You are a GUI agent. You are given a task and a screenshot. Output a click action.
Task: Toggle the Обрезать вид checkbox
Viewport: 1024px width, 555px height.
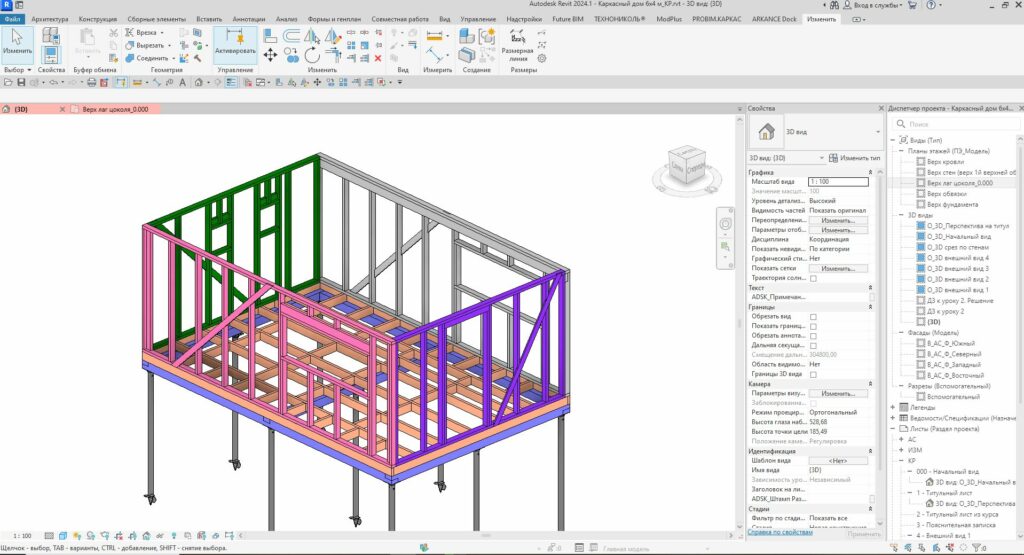(x=813, y=317)
